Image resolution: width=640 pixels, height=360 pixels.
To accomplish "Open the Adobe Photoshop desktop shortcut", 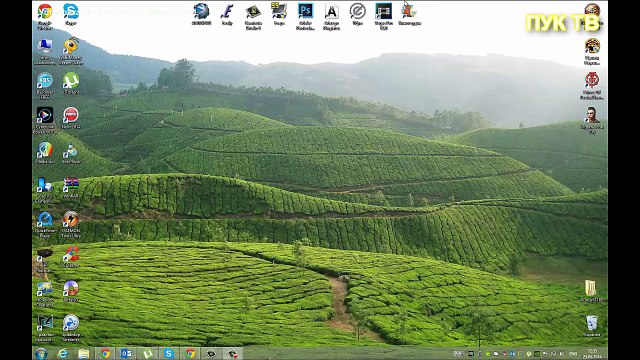I will pyautogui.click(x=305, y=17).
